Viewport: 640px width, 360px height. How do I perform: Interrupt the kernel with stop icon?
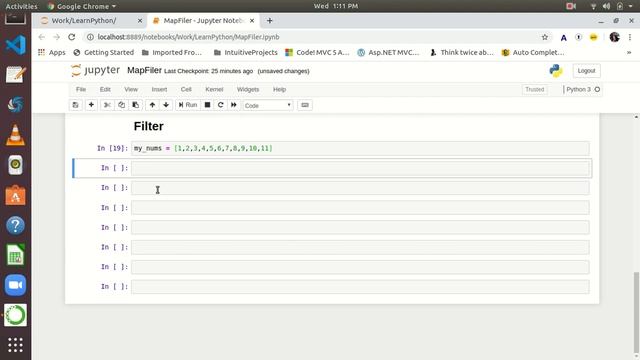pyautogui.click(x=207, y=105)
